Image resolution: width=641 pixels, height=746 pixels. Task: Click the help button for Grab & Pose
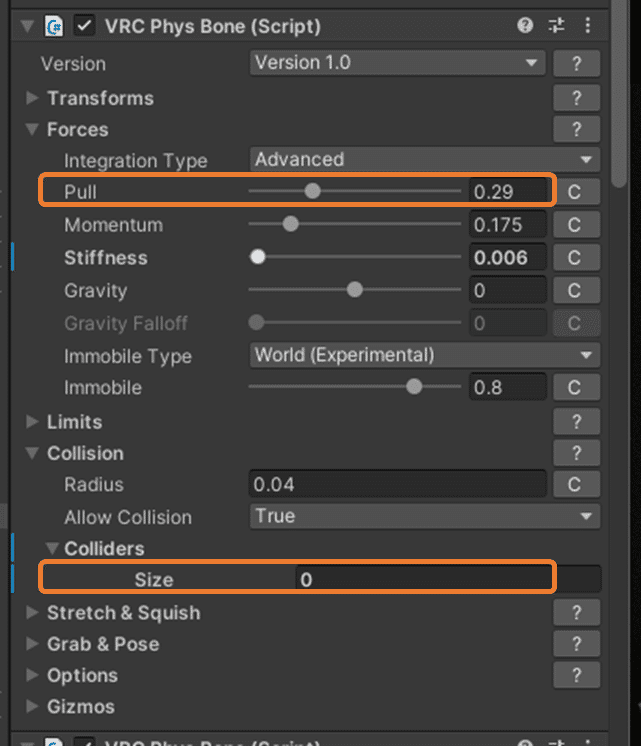click(x=576, y=644)
